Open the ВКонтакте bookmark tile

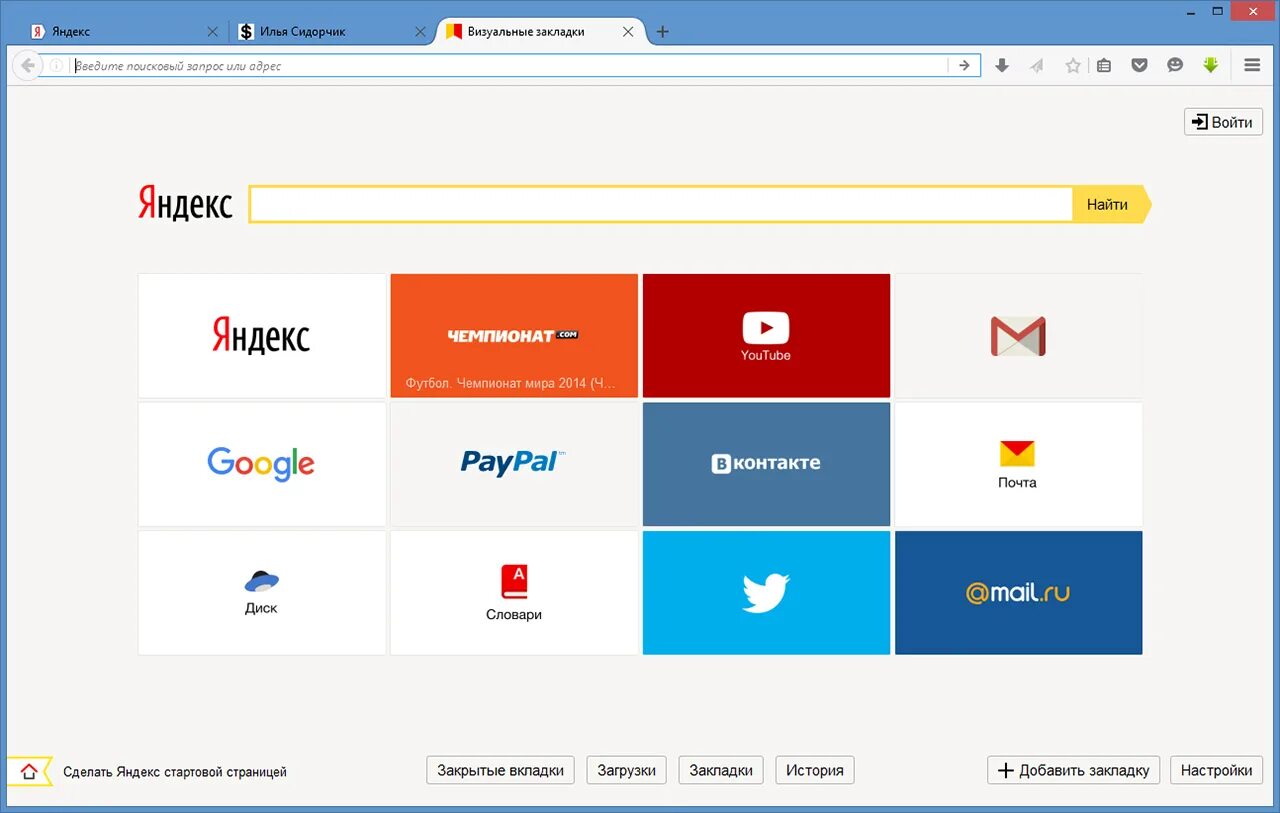(x=766, y=464)
